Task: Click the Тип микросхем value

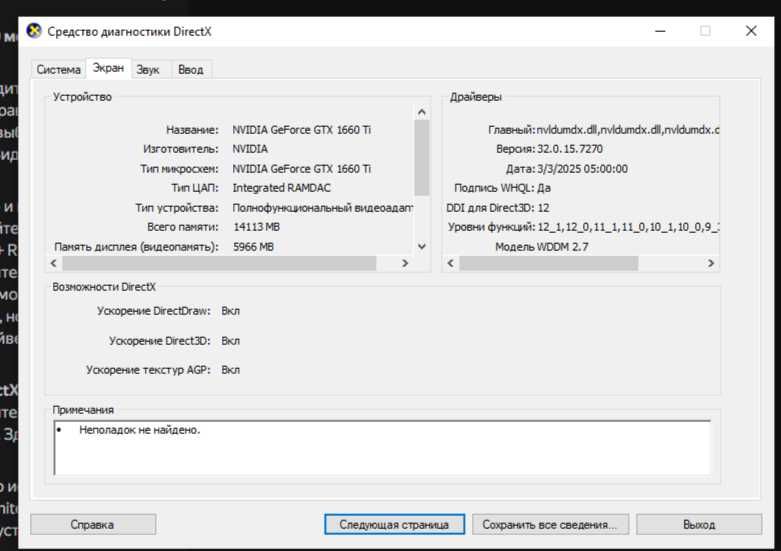Action: (302, 169)
